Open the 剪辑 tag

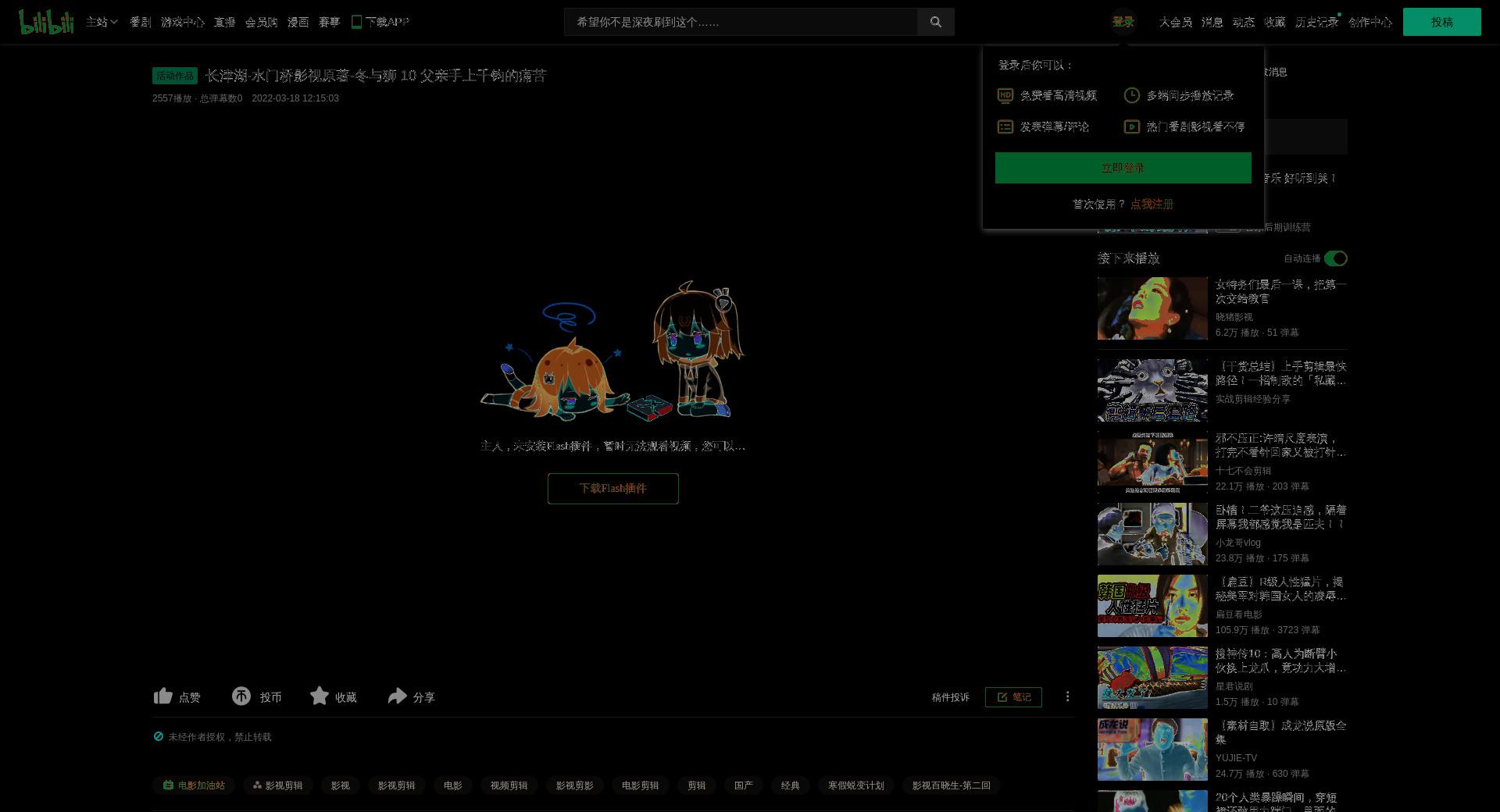[x=696, y=785]
